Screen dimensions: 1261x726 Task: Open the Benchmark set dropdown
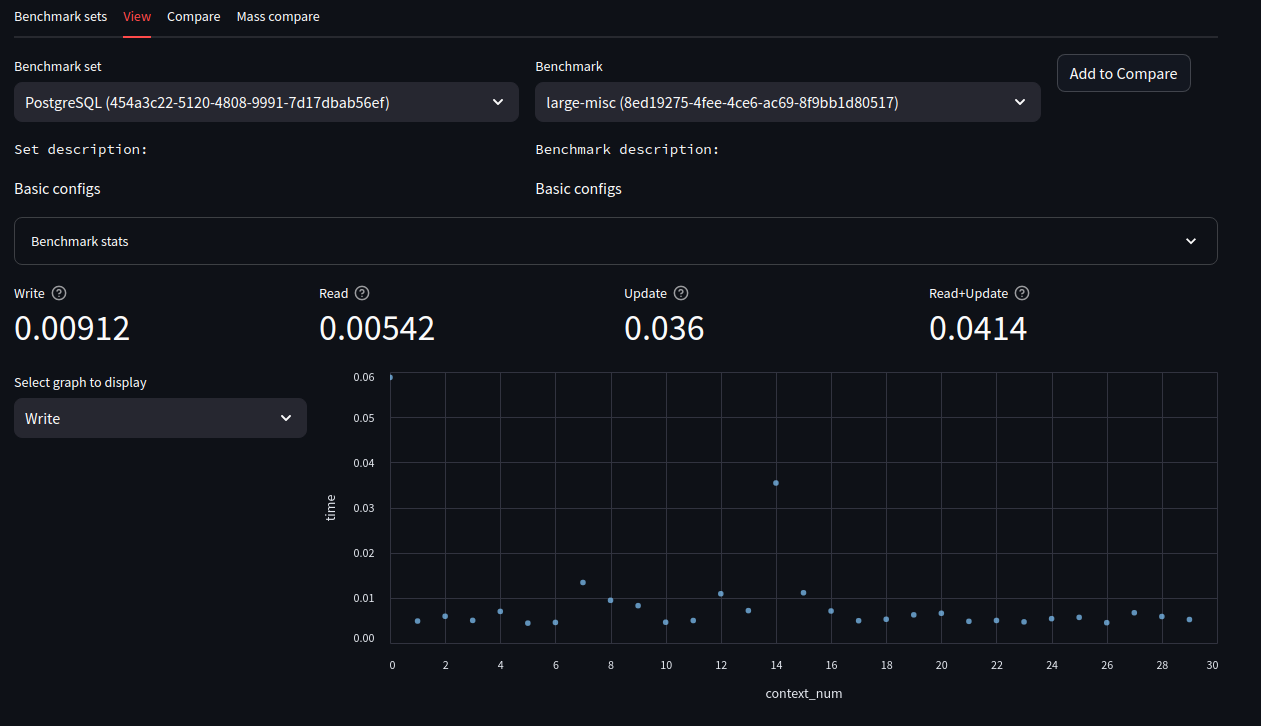265,101
